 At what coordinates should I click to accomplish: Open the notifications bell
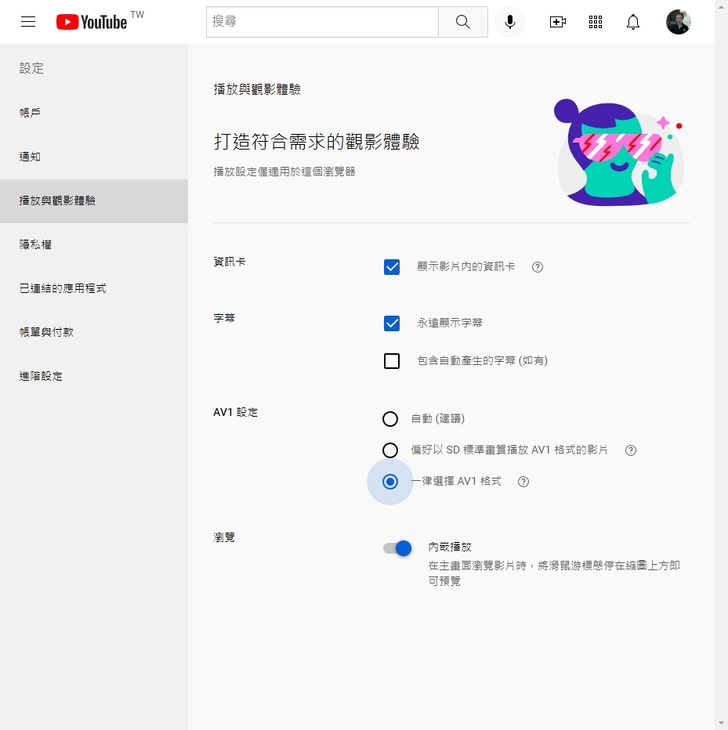633,21
